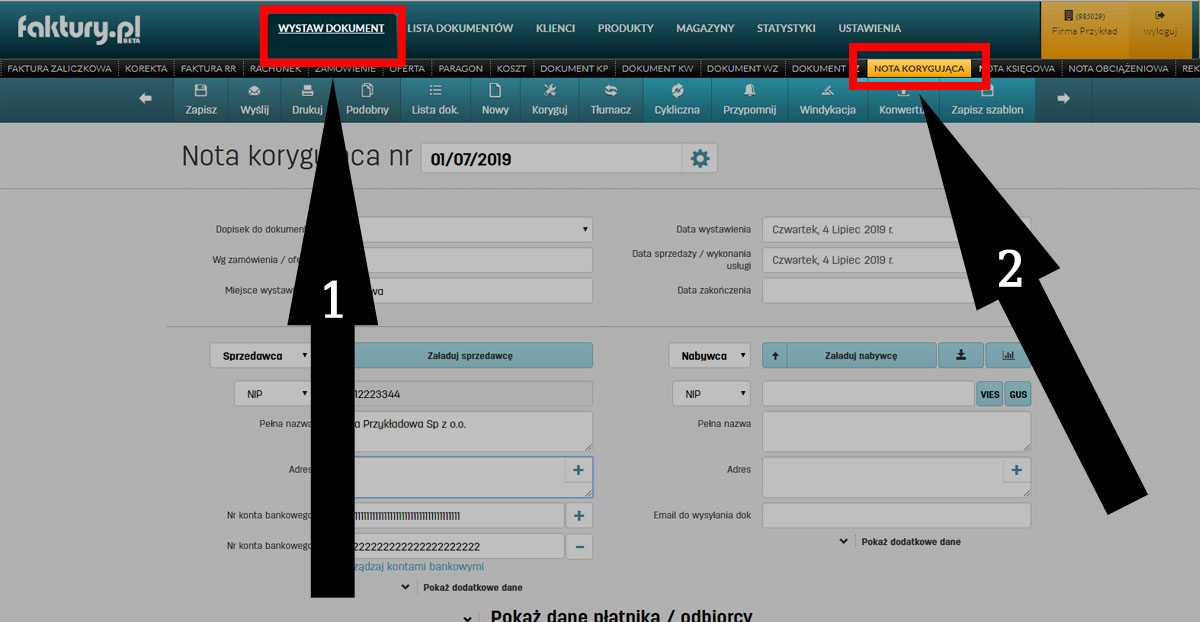Open the Nabywca role dropdown
Viewport: 1200px width, 622px height.
(x=709, y=355)
